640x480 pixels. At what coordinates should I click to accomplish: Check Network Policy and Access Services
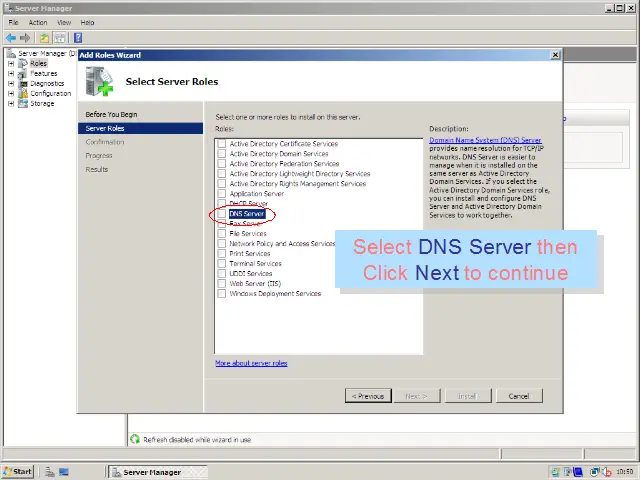pyautogui.click(x=222, y=243)
